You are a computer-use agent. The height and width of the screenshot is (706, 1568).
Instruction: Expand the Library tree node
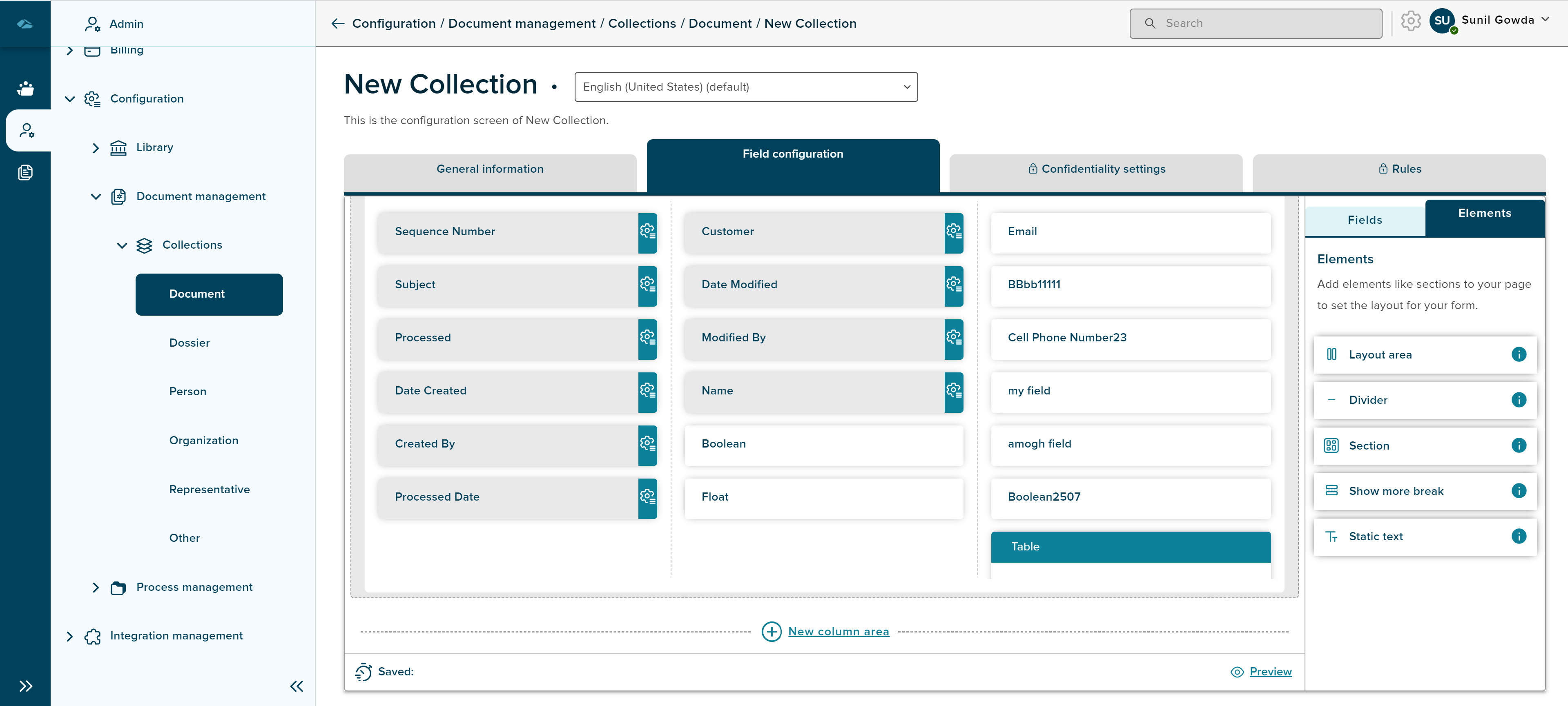(96, 148)
